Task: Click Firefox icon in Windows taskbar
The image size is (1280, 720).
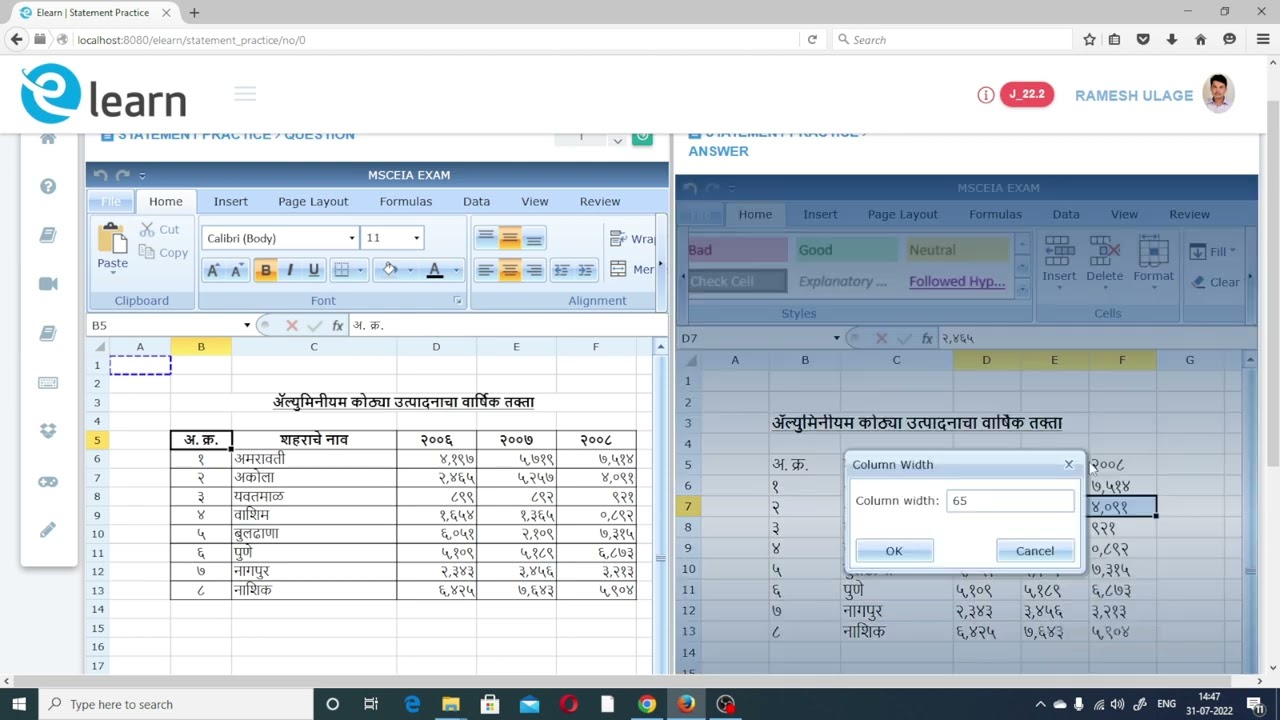Action: (x=686, y=704)
